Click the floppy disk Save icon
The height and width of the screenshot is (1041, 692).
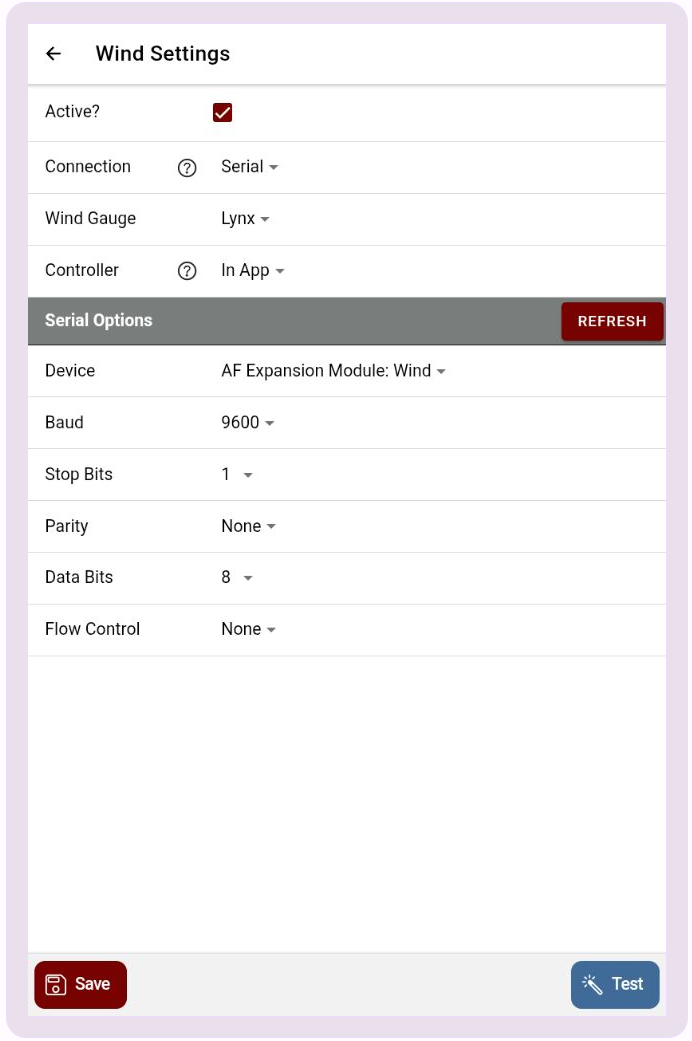pos(56,984)
